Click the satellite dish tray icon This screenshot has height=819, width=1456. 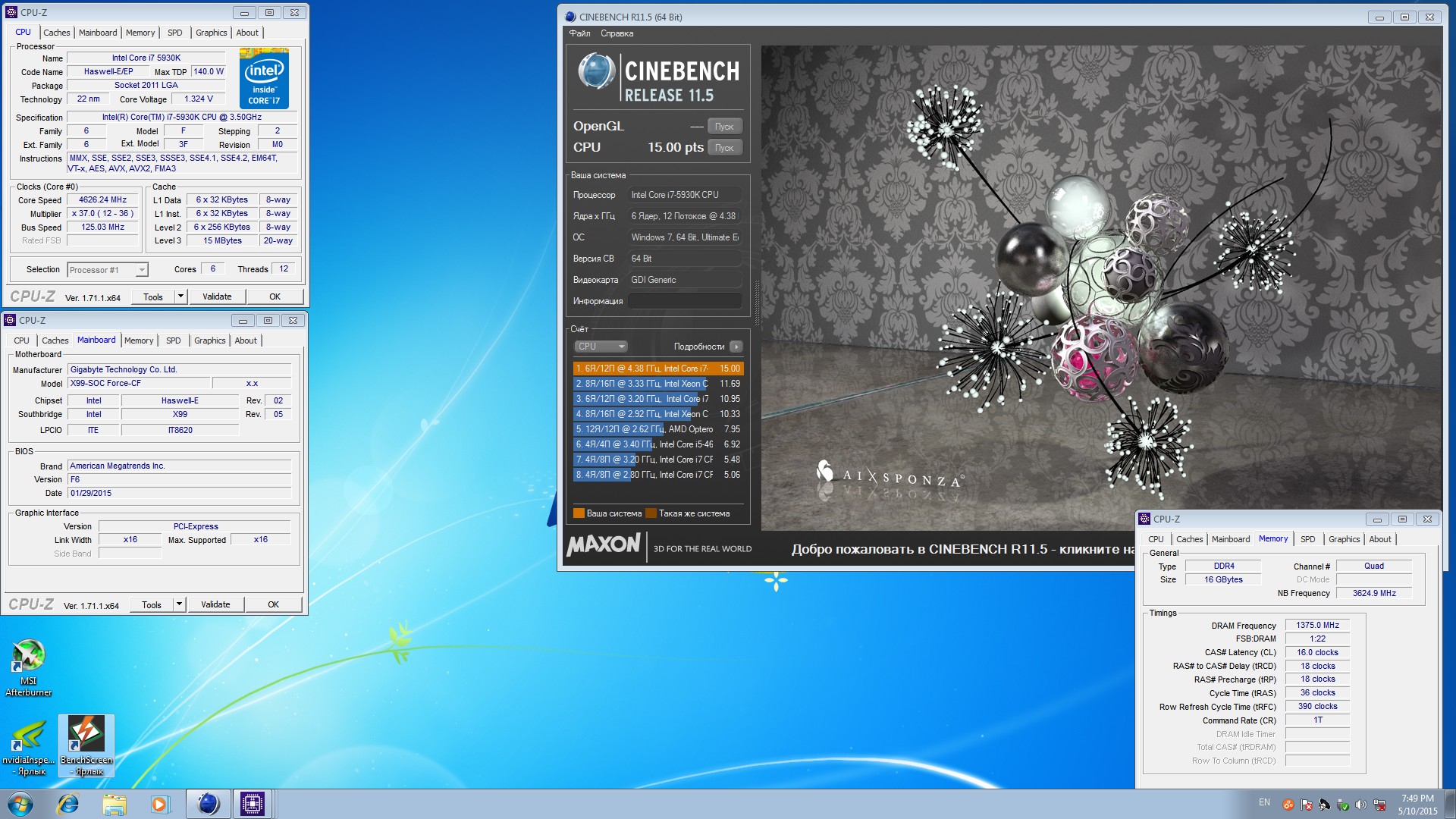coord(1324,805)
